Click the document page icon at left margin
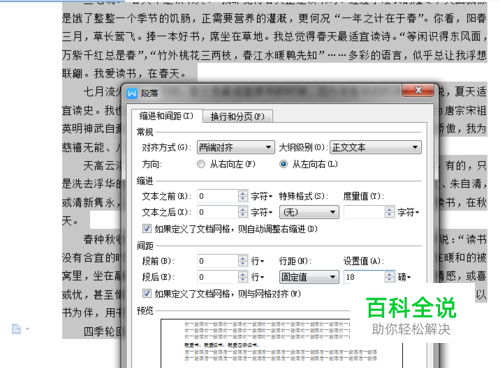Screen dimensions: 500x368 (x=16, y=329)
